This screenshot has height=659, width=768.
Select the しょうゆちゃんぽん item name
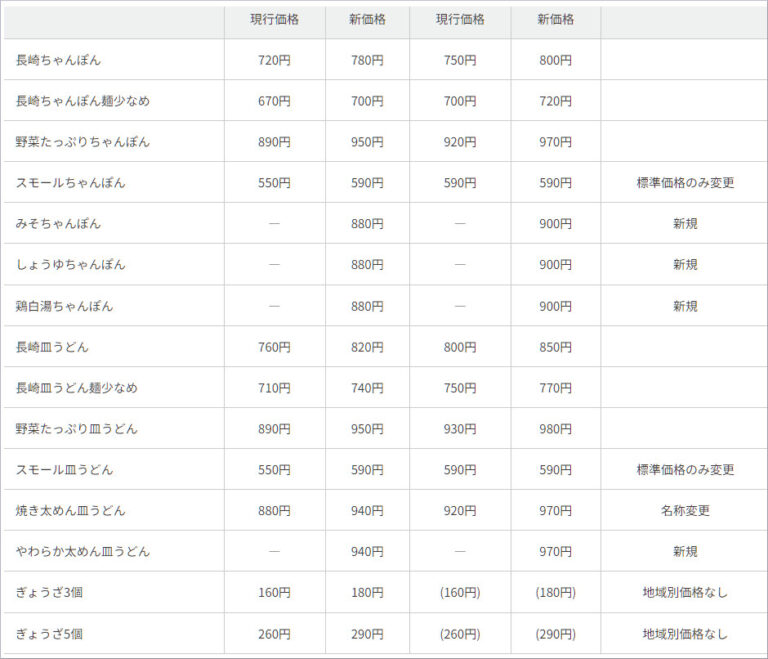tap(70, 265)
